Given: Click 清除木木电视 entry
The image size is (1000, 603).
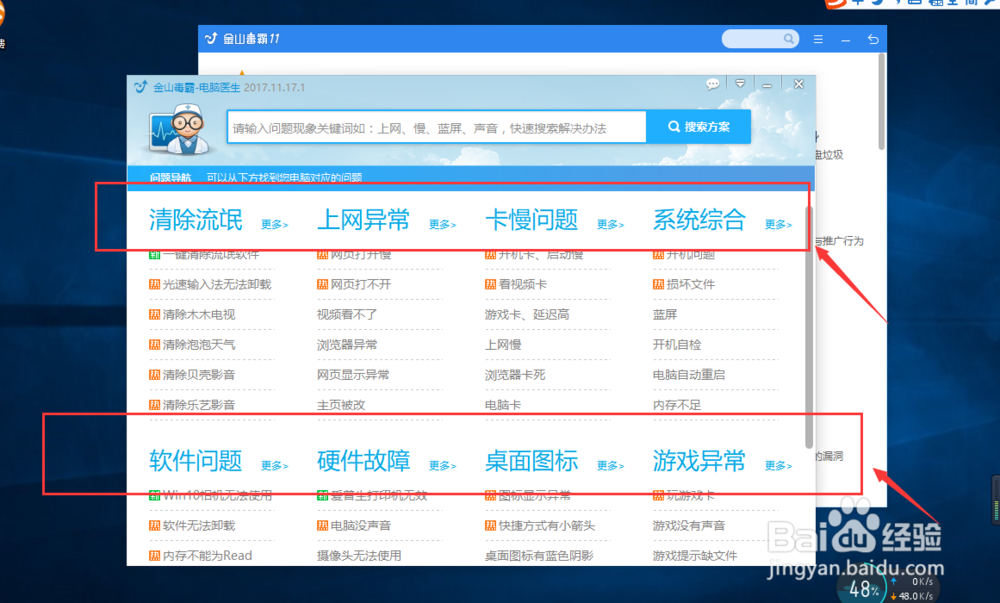Looking at the screenshot, I should (x=199, y=314).
